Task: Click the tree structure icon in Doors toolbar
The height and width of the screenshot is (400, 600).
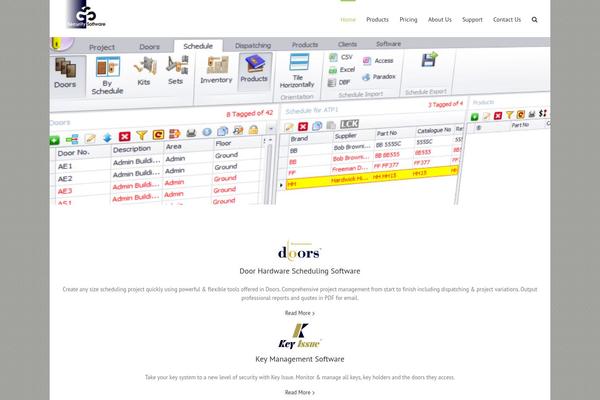Action: pos(72,139)
